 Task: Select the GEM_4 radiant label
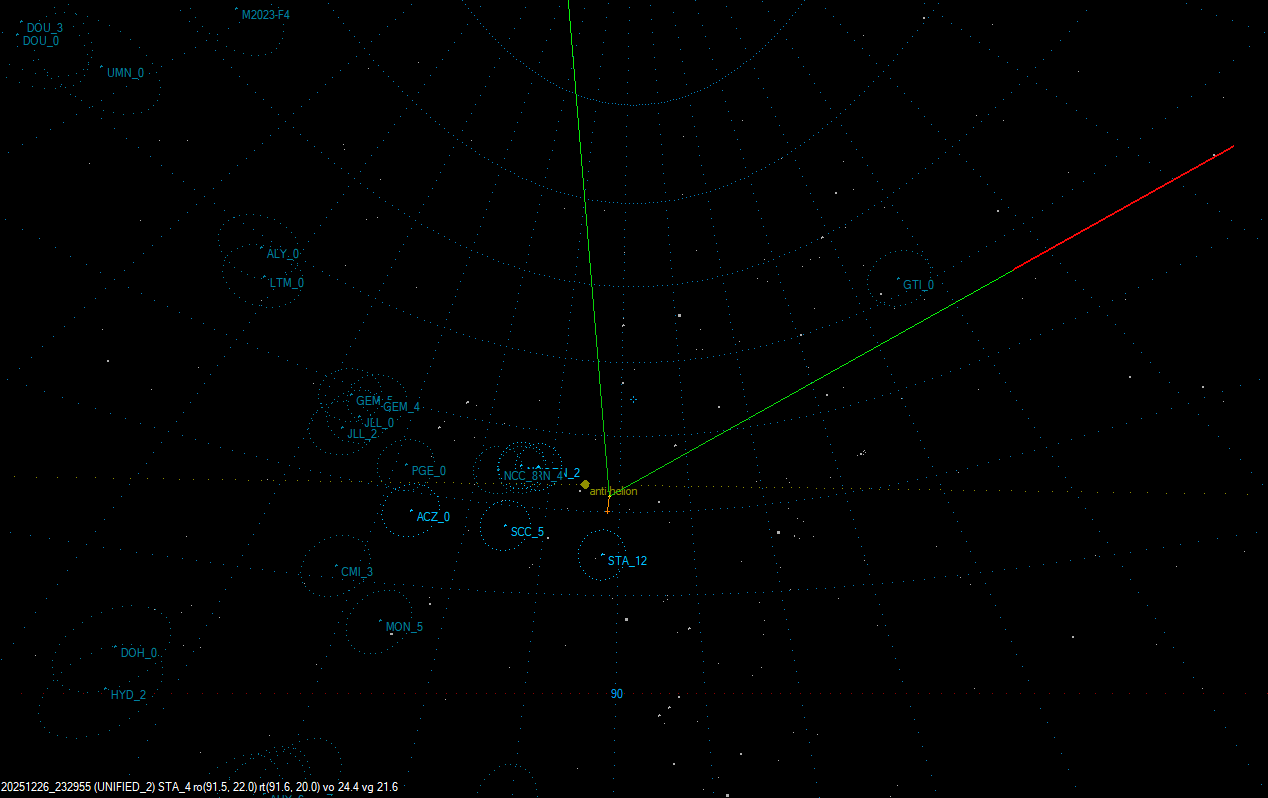(x=402, y=407)
